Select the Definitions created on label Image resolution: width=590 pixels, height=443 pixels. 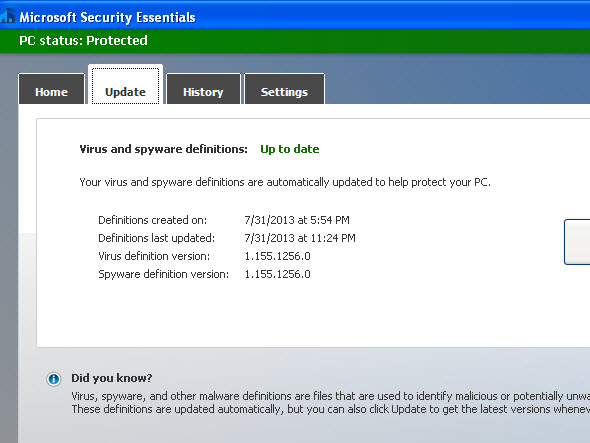click(x=152, y=220)
